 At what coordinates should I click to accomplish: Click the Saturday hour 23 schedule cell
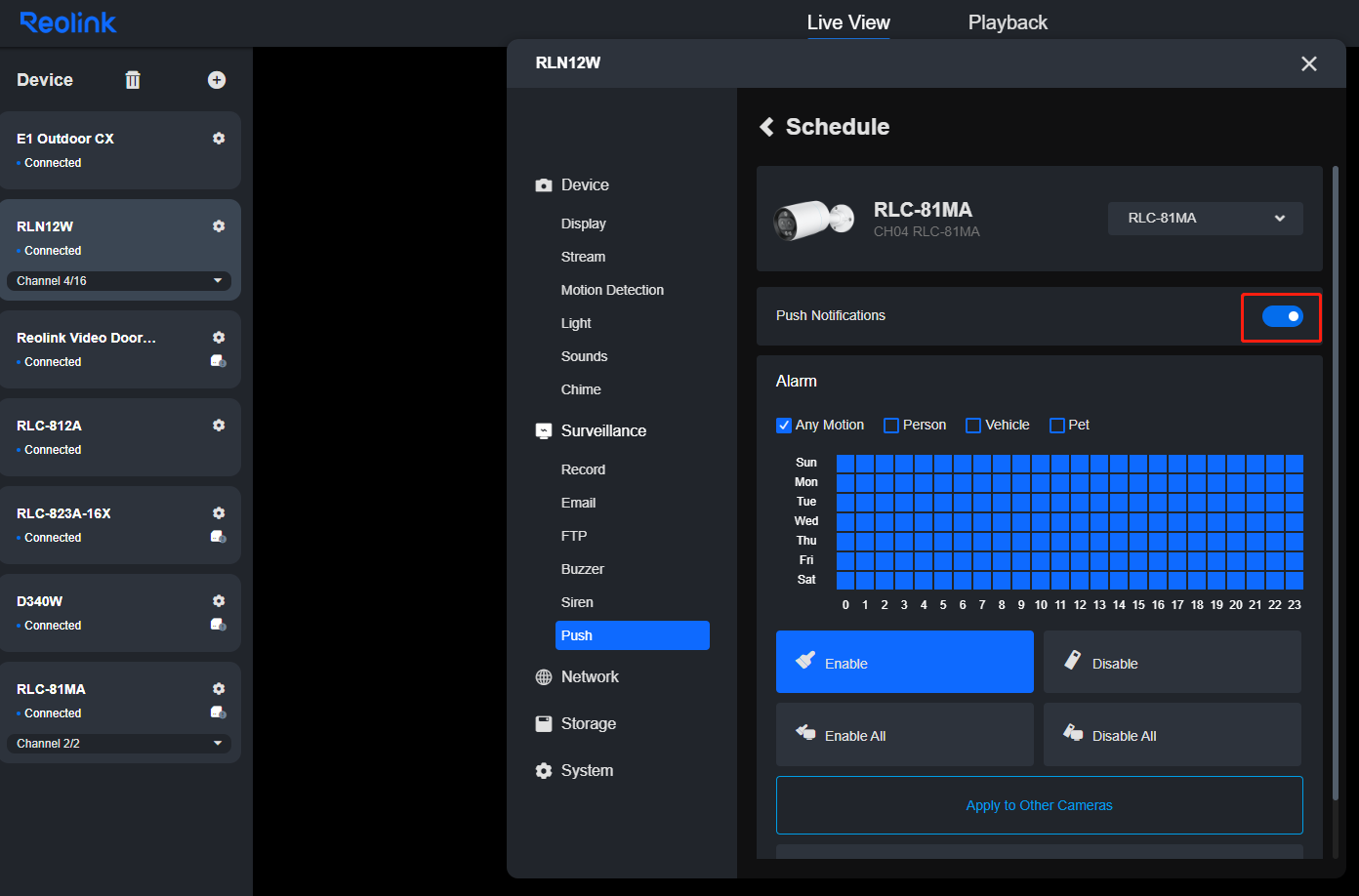pos(1295,581)
